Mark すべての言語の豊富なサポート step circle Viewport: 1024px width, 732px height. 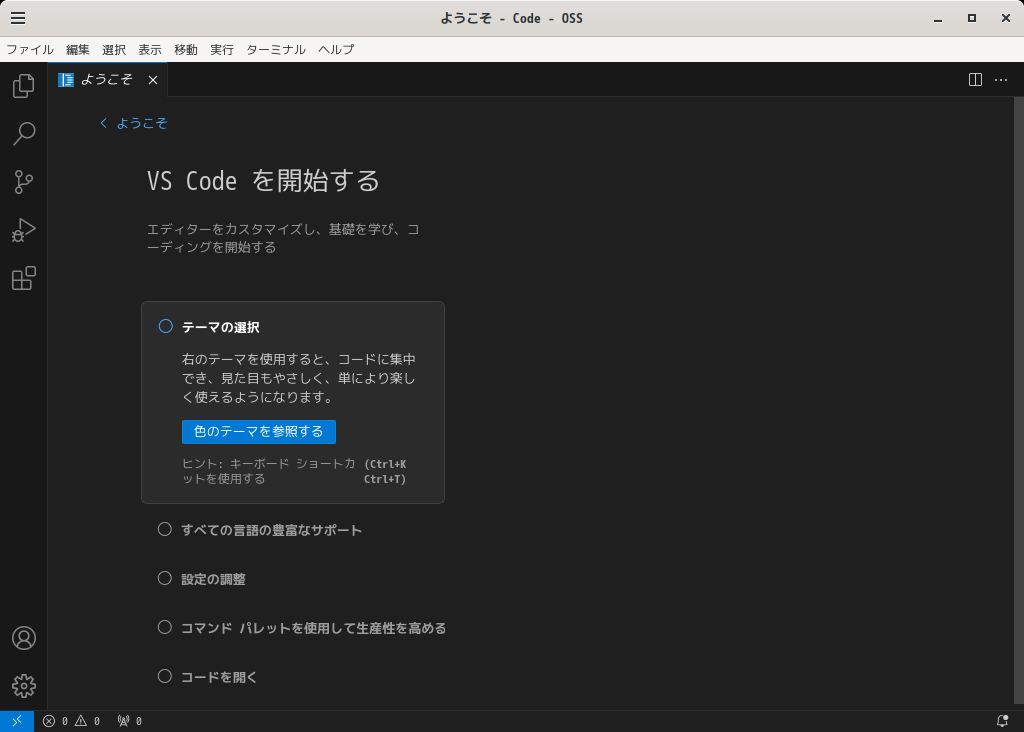[x=165, y=529]
